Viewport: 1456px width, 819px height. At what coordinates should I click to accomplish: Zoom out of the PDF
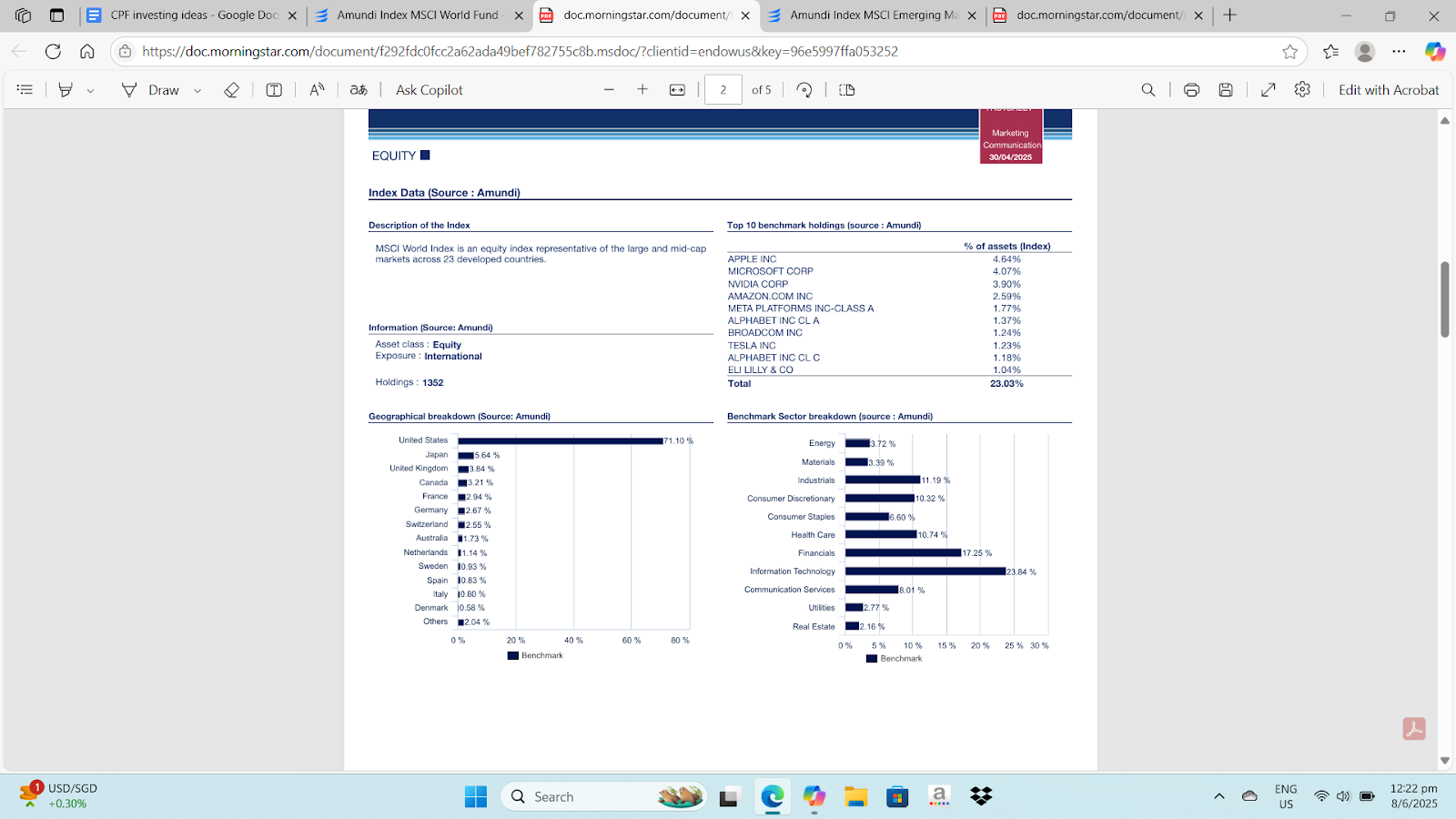609,90
